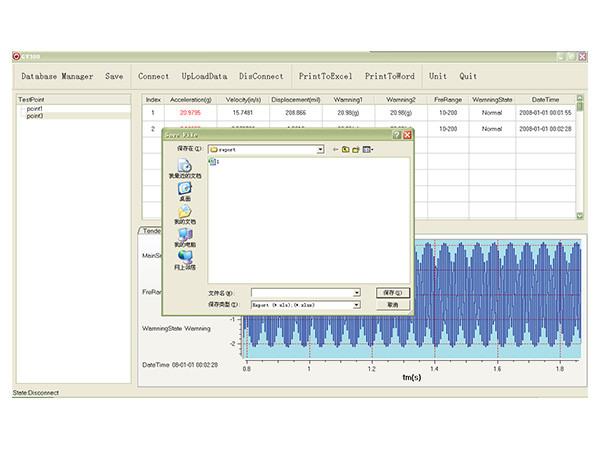
Task: Click date cell 2008-01-01 00:02:28
Action: point(545,129)
